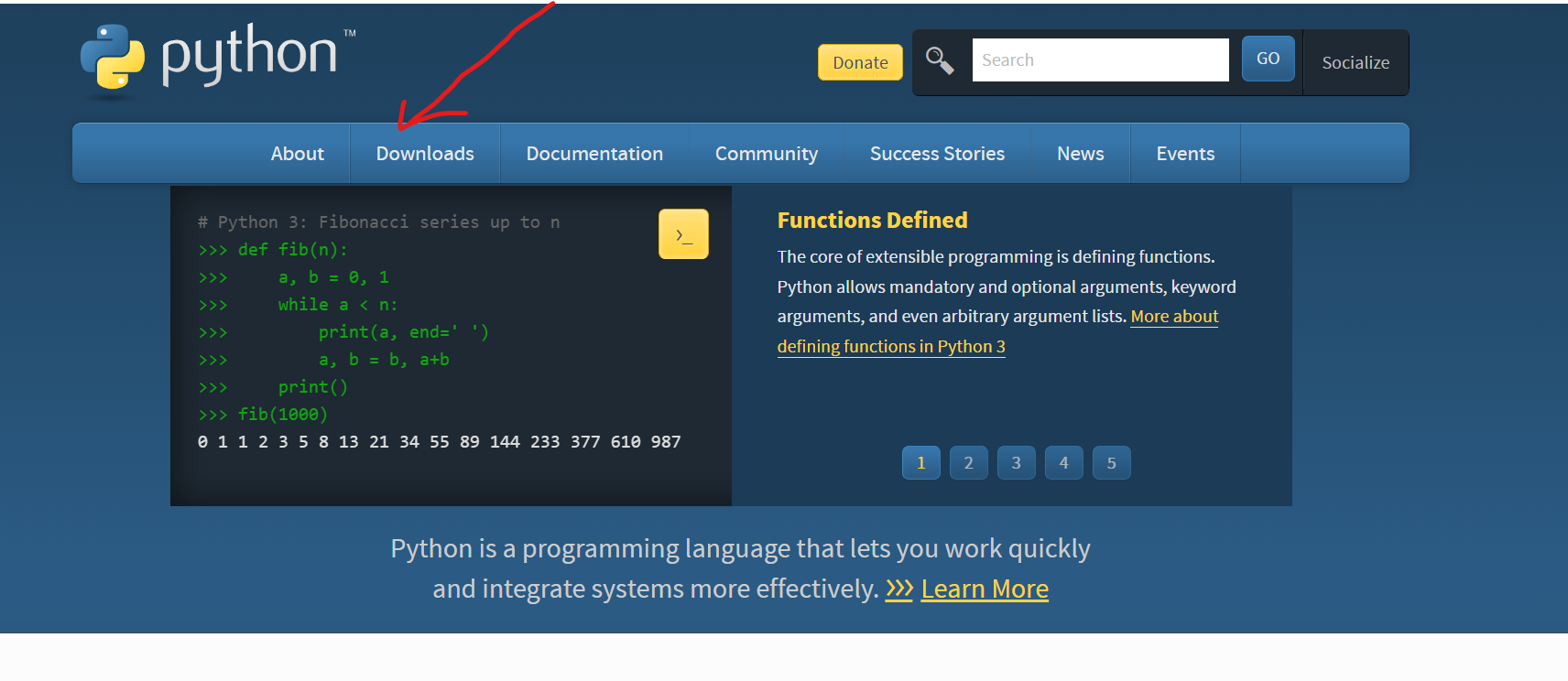Follow the Learn More link
Viewport: 1568px width, 681px height.
[x=985, y=589]
